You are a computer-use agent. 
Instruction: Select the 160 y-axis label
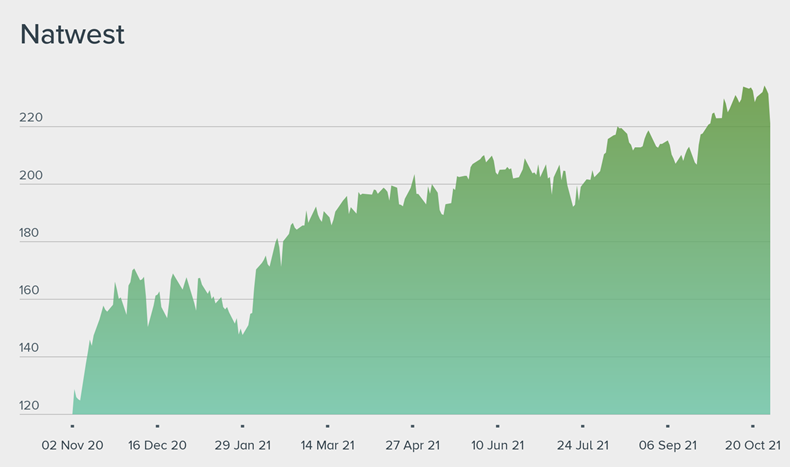pos(29,290)
